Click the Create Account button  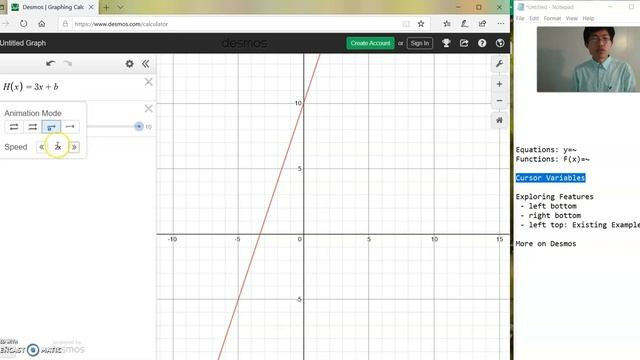pyautogui.click(x=370, y=43)
